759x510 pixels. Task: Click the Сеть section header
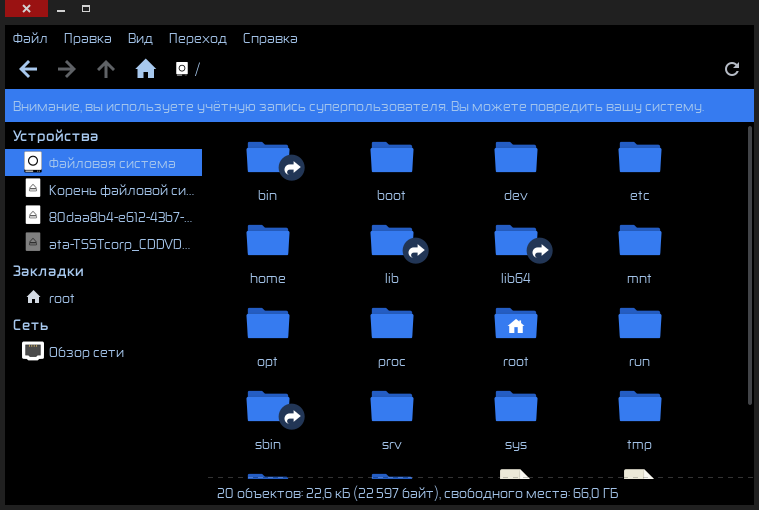[30, 325]
